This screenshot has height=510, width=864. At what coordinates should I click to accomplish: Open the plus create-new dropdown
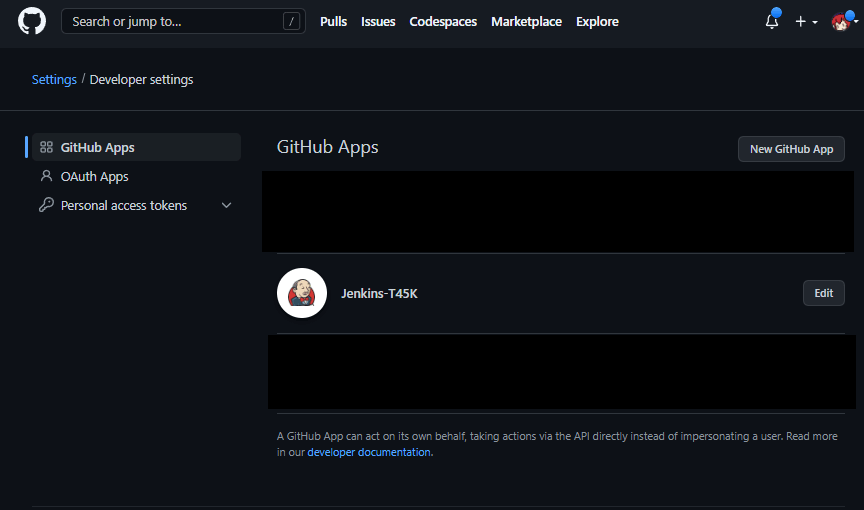coord(806,21)
